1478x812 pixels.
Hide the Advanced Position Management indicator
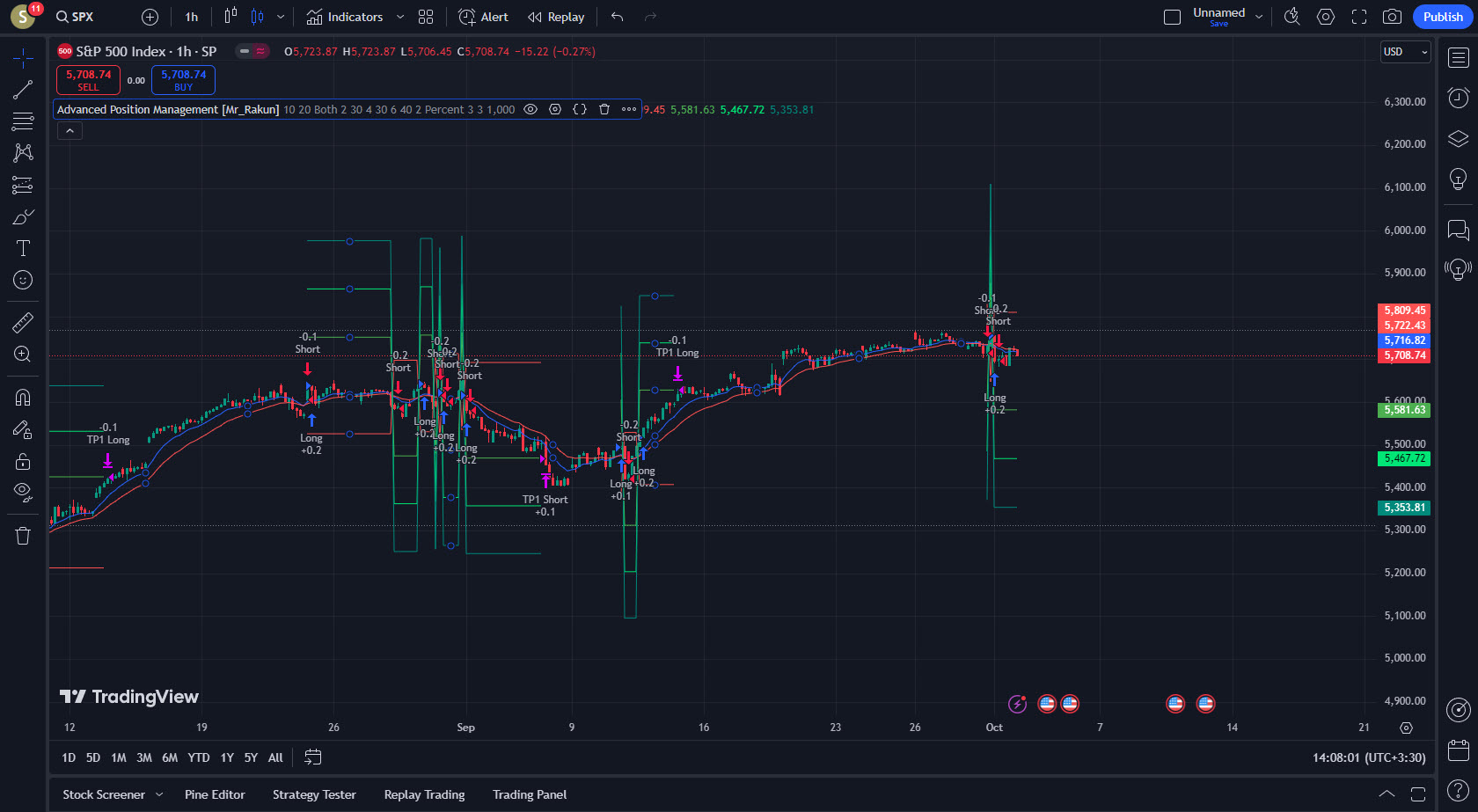pyautogui.click(x=530, y=110)
